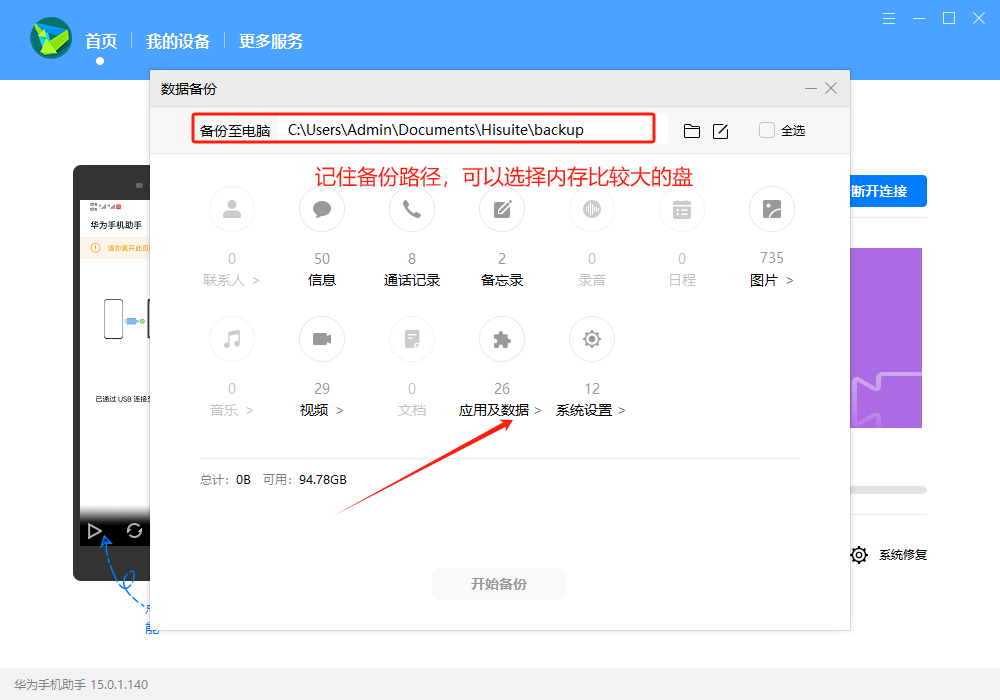Select the Pictures (图片) icon
This screenshot has height=700, width=1000.
coord(772,209)
